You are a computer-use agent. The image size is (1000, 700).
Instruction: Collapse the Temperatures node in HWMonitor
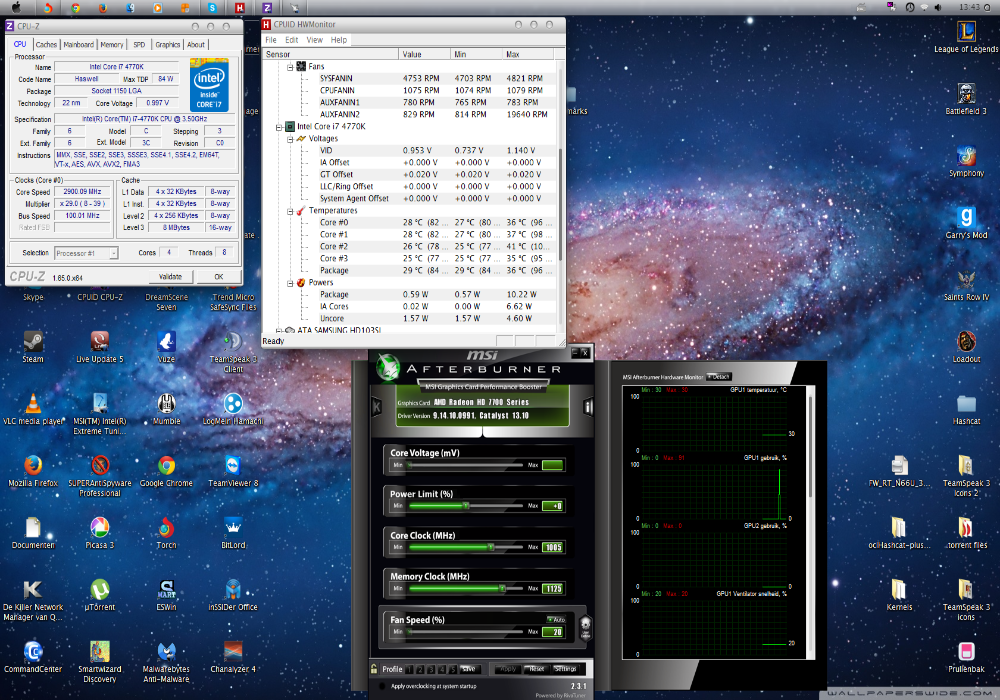[x=290, y=211]
